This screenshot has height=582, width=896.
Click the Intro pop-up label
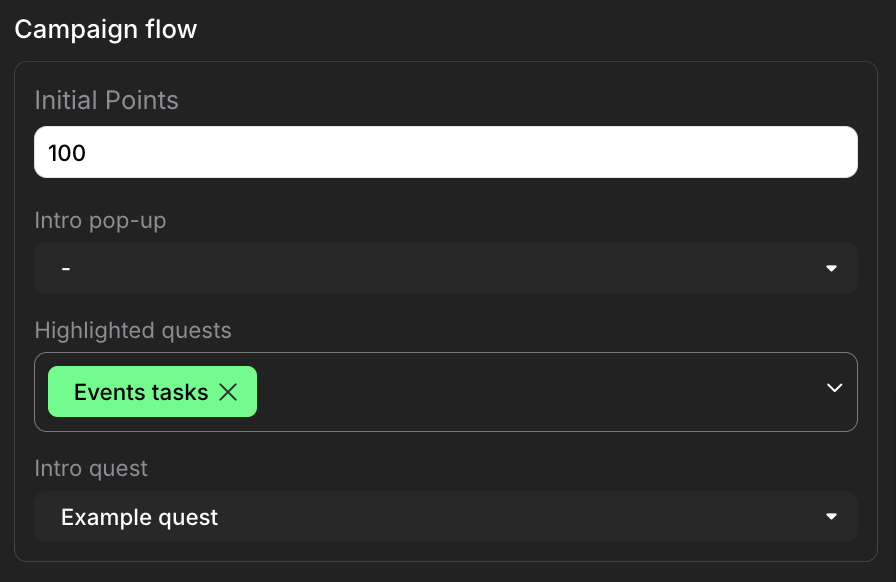[100, 220]
